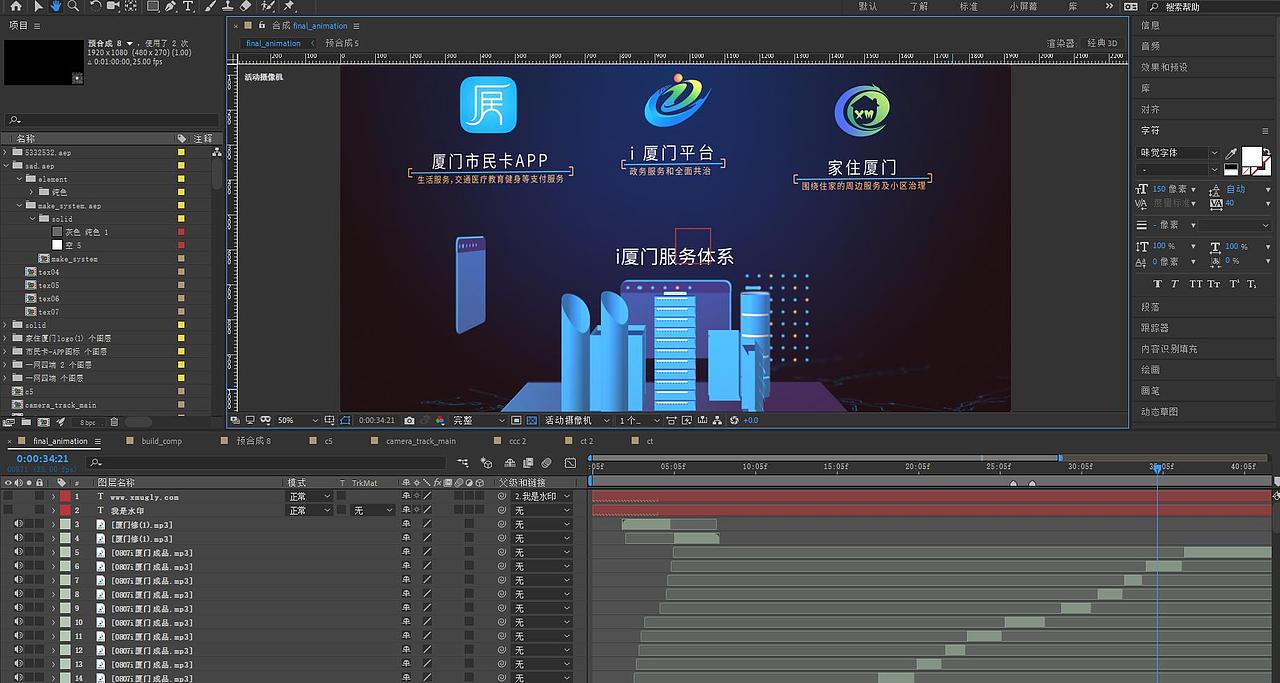
Task: Select the Zoom magnifier tool
Action: (x=73, y=6)
